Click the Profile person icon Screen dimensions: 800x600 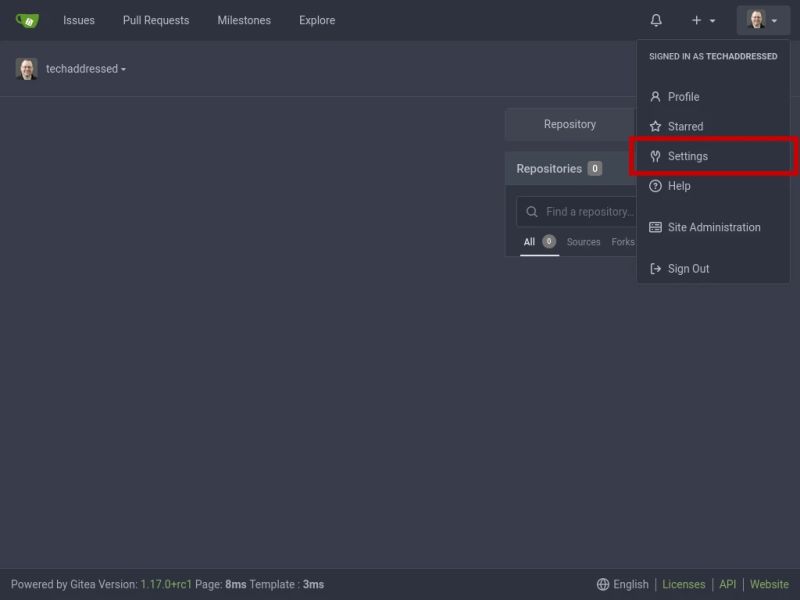point(656,96)
